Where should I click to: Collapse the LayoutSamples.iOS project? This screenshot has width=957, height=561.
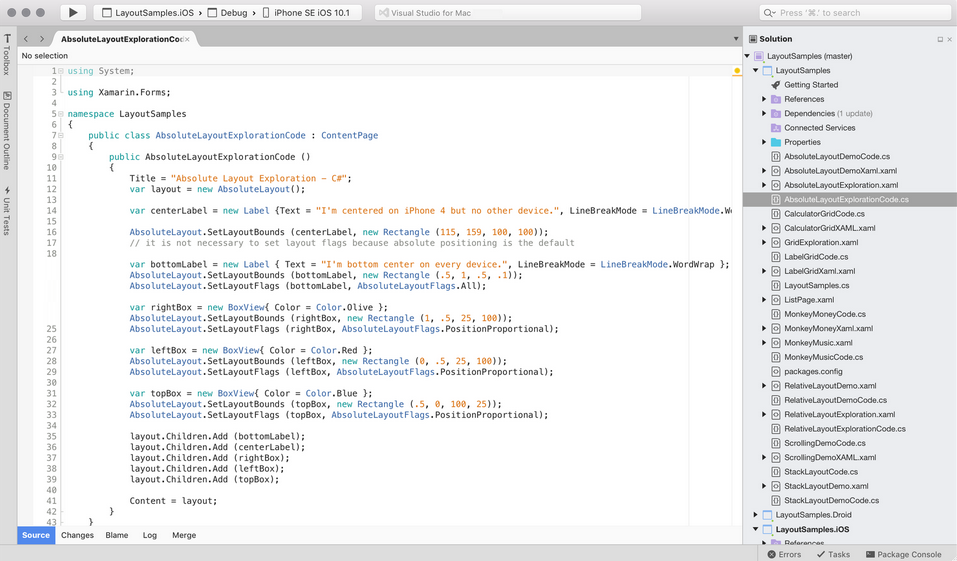756,529
